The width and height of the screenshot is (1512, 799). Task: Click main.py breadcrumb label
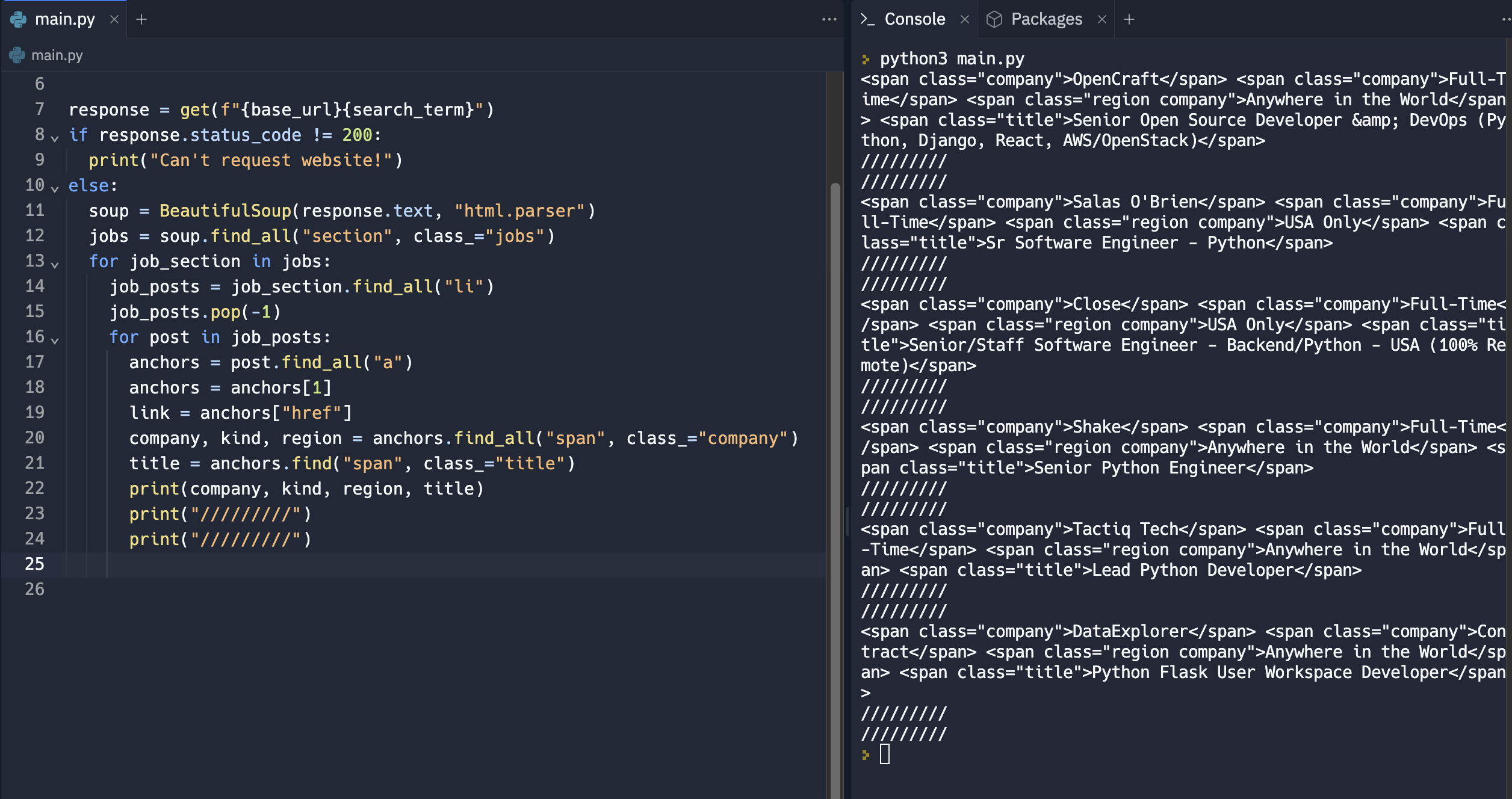click(57, 55)
